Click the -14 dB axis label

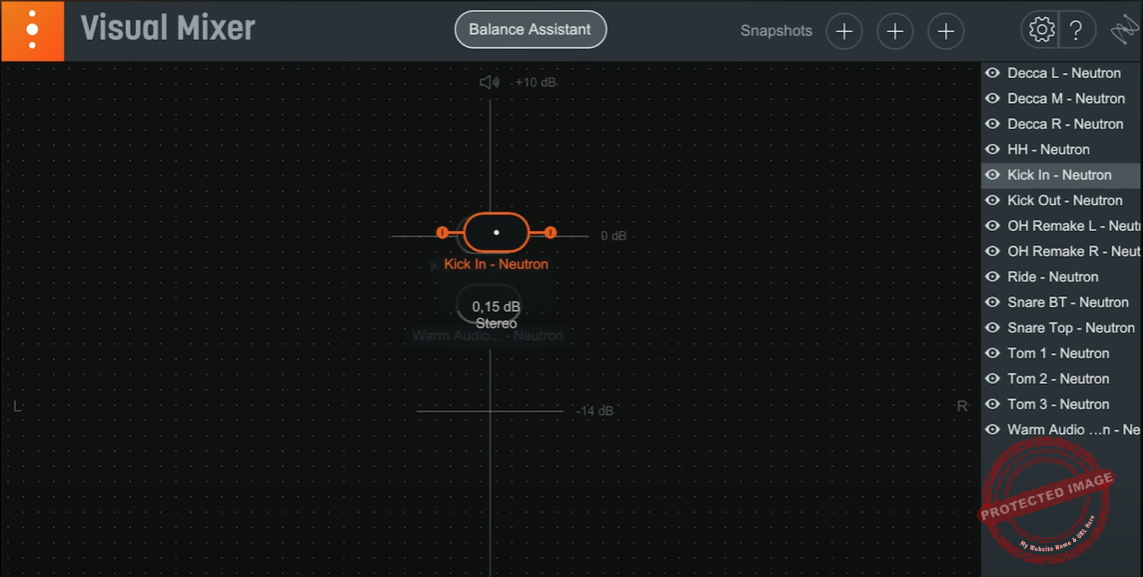[595, 411]
